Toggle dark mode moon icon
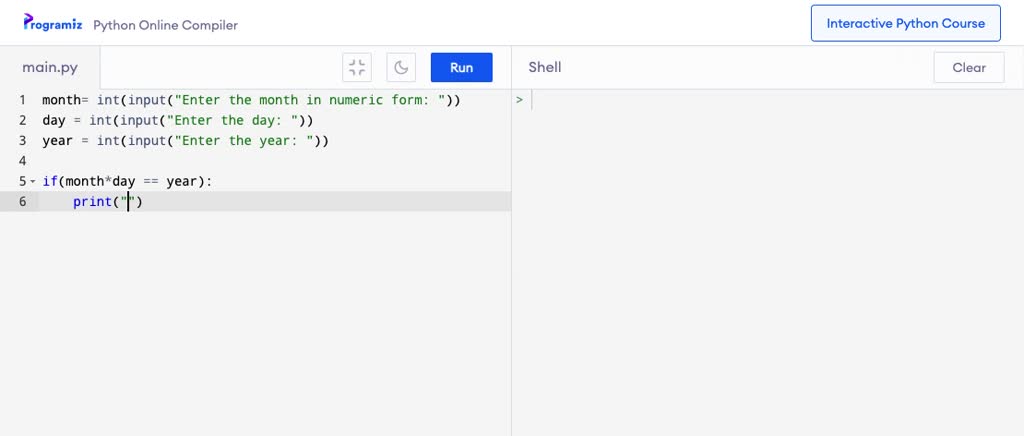 click(x=401, y=67)
